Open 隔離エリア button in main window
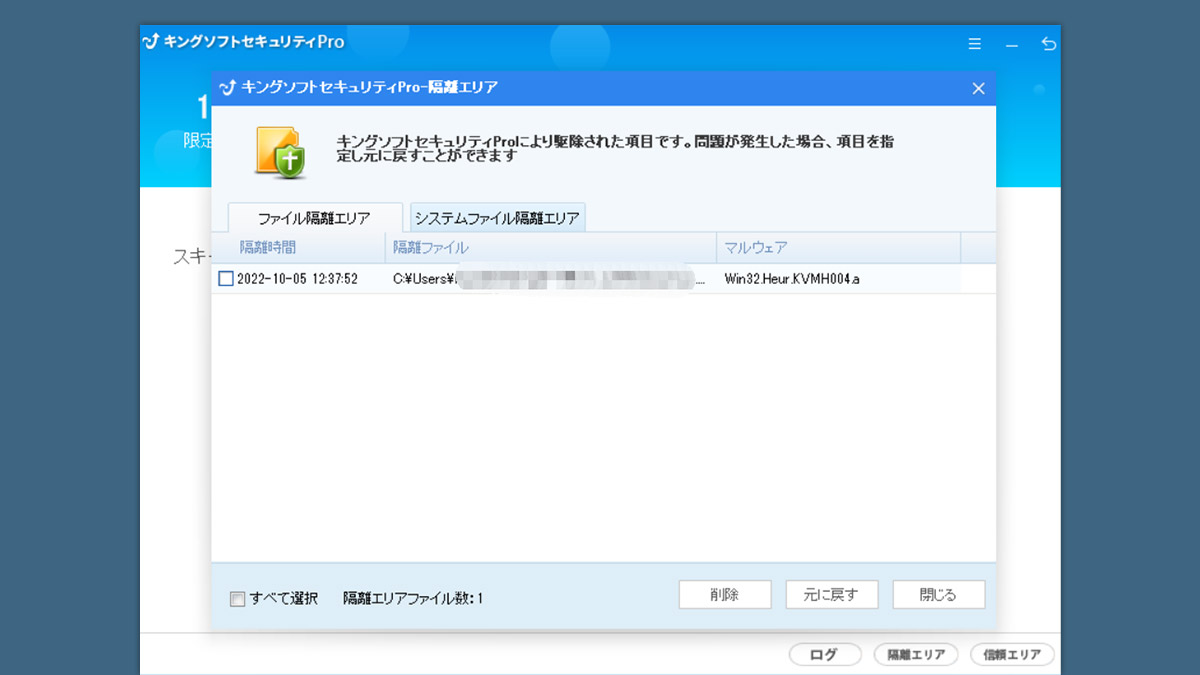This screenshot has height=675, width=1200. coord(916,655)
